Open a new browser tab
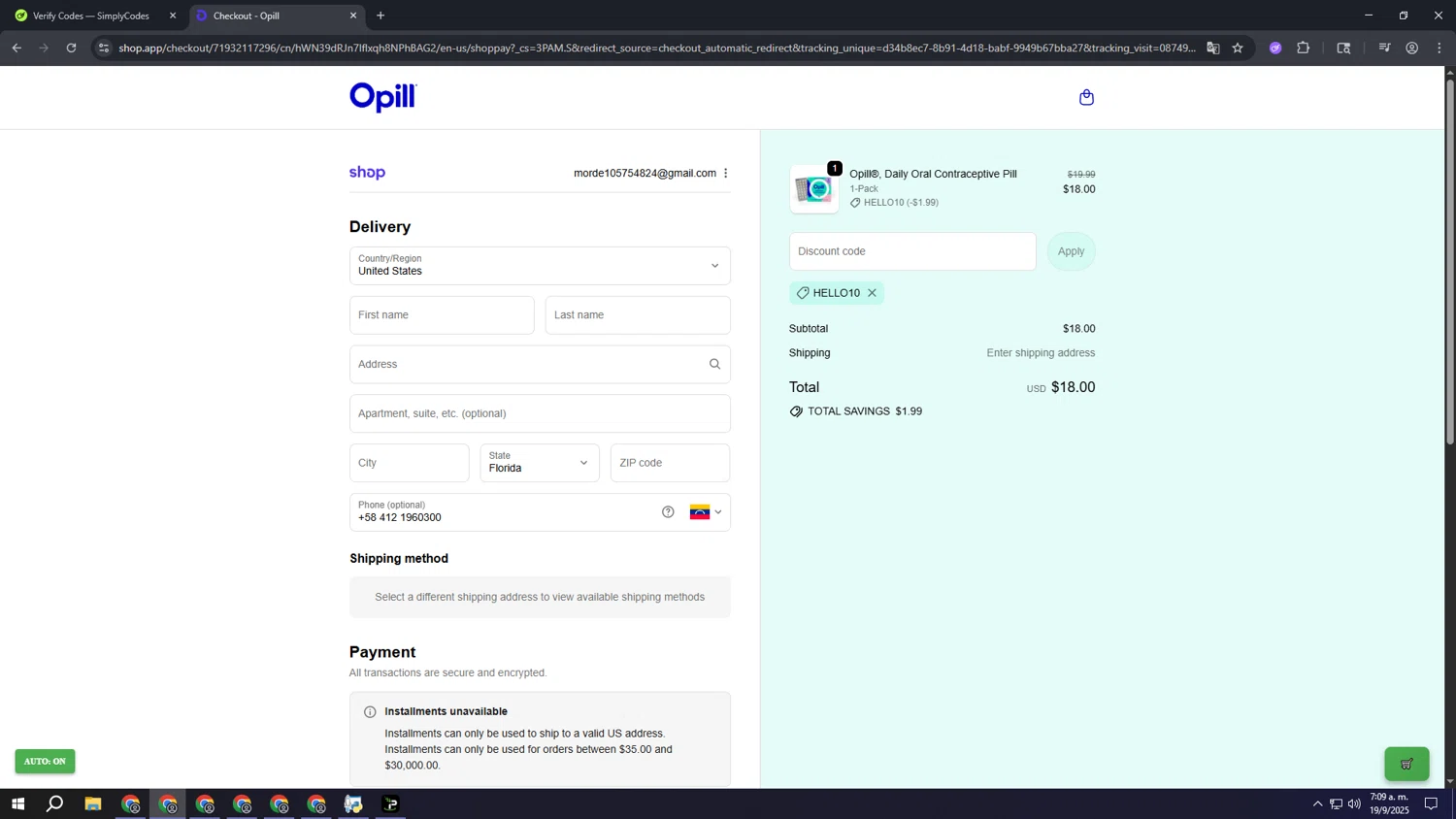Viewport: 1456px width, 819px height. 381,16
